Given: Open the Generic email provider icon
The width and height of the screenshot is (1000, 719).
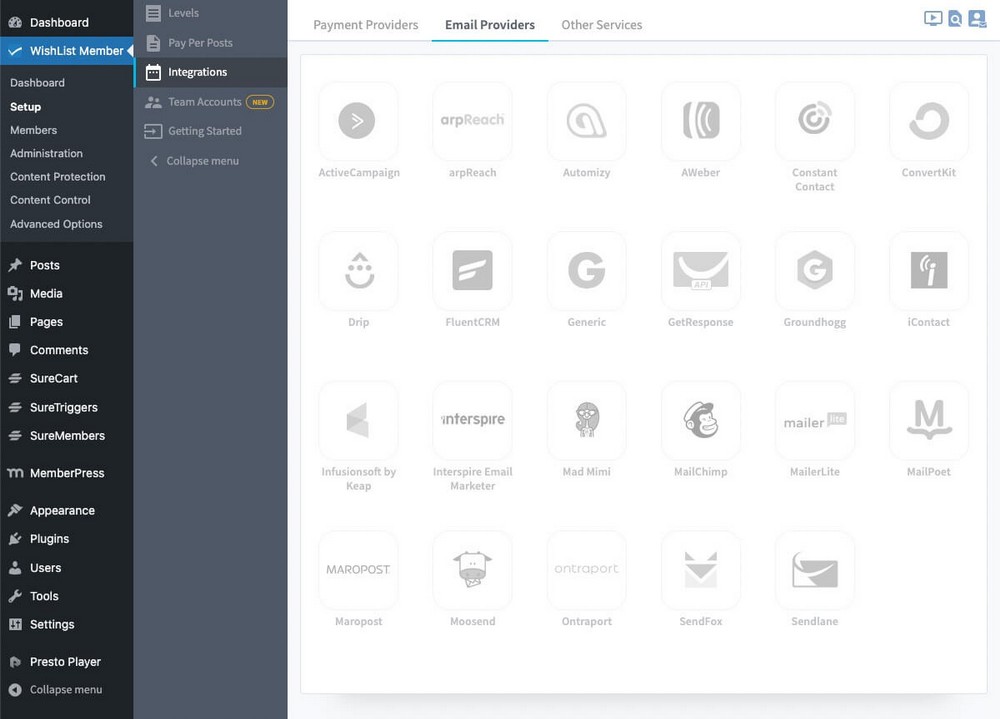Looking at the screenshot, I should pos(586,271).
